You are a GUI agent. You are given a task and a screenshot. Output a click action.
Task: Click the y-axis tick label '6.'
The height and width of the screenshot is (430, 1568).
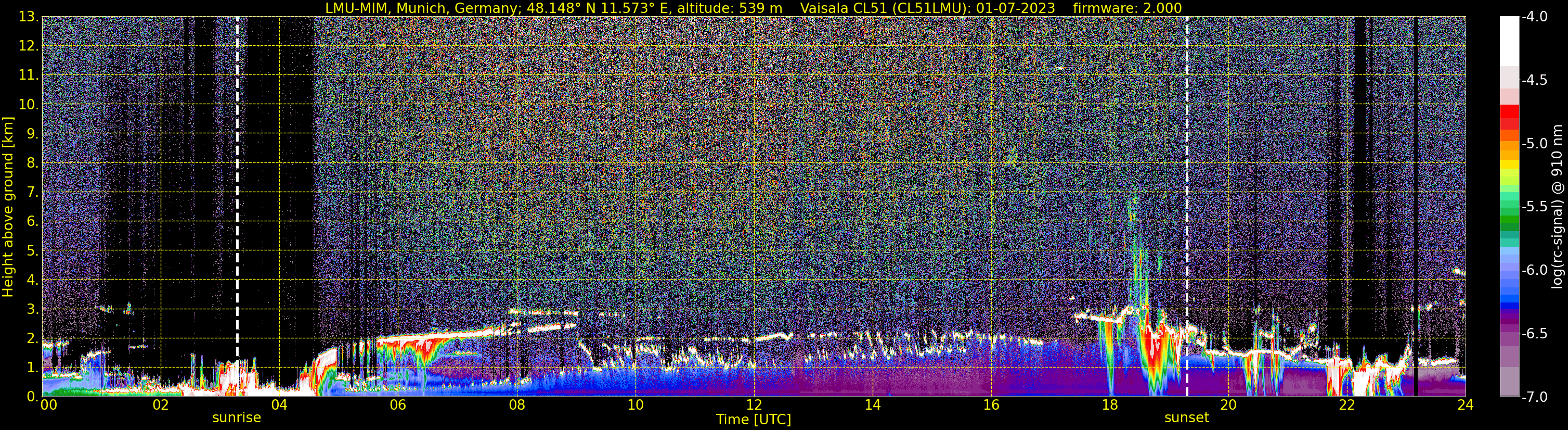coord(32,222)
